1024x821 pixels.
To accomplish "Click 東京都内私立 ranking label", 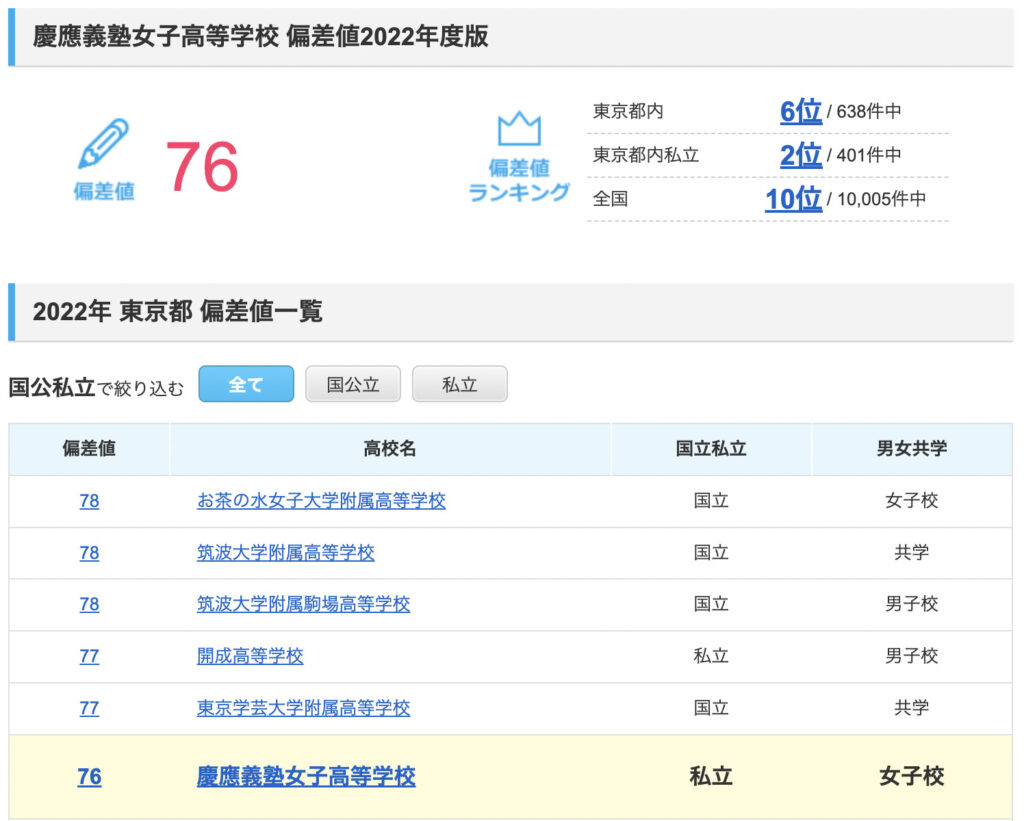I will pyautogui.click(x=646, y=155).
